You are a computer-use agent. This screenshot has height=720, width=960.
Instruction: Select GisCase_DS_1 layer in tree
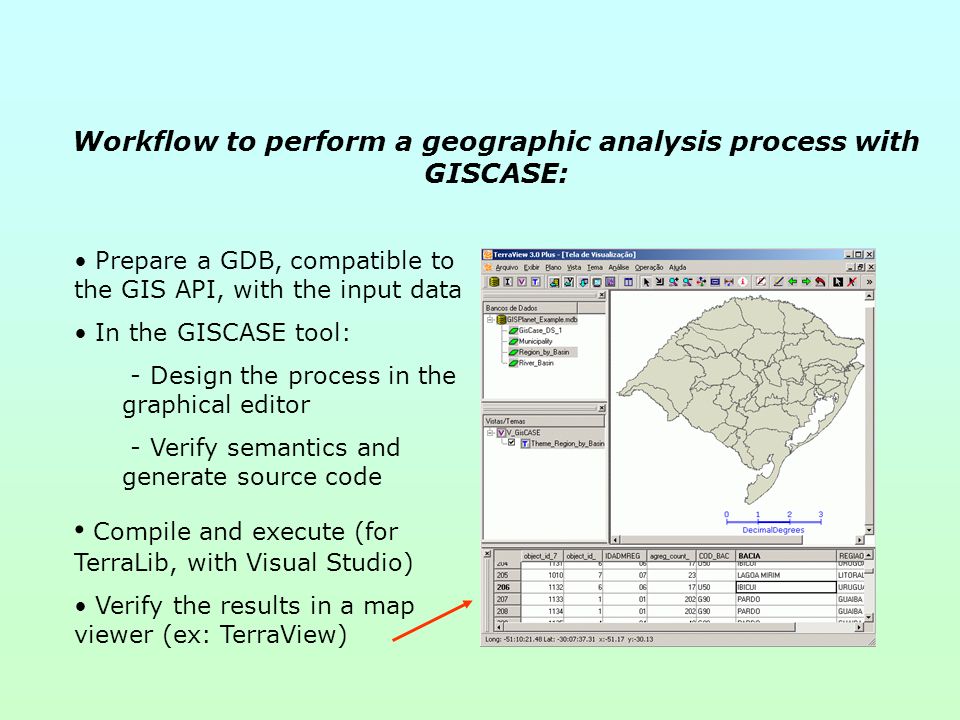[x=541, y=331]
